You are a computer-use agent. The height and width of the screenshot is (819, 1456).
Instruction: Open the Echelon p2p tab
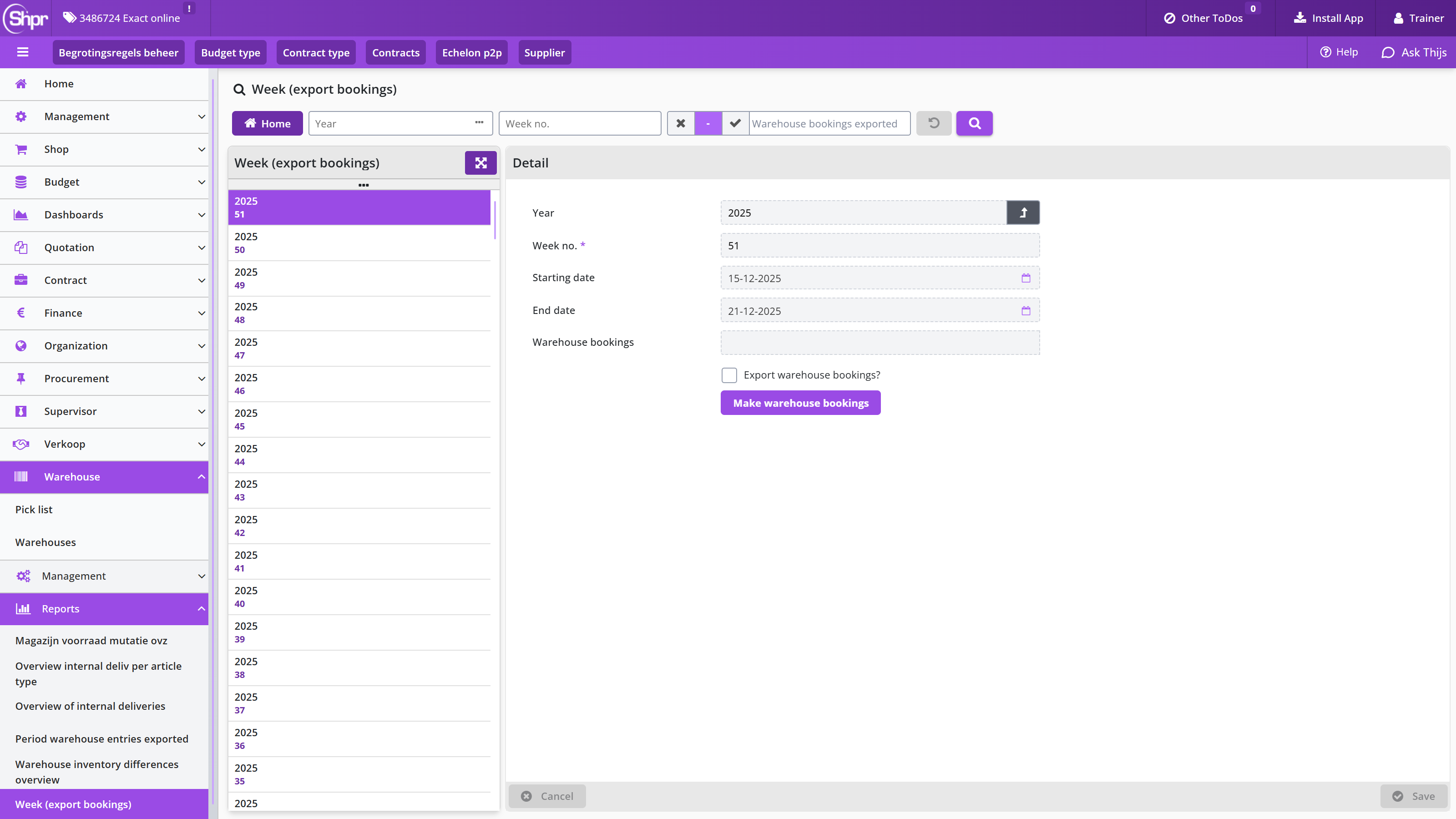tap(472, 53)
